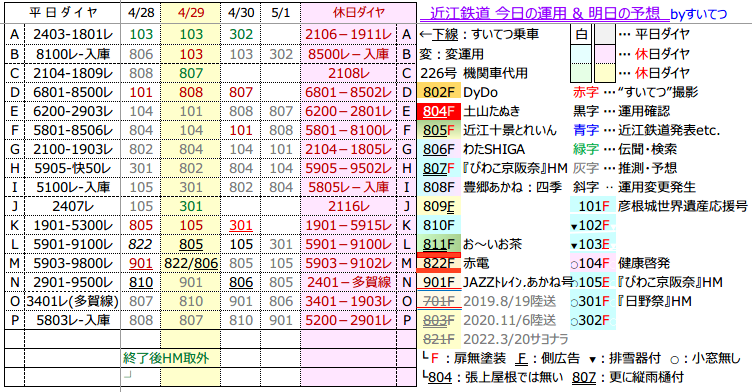Screen dimensions: 752x392
Task: Select the underlined 810 cell in row N
Action: (141, 282)
